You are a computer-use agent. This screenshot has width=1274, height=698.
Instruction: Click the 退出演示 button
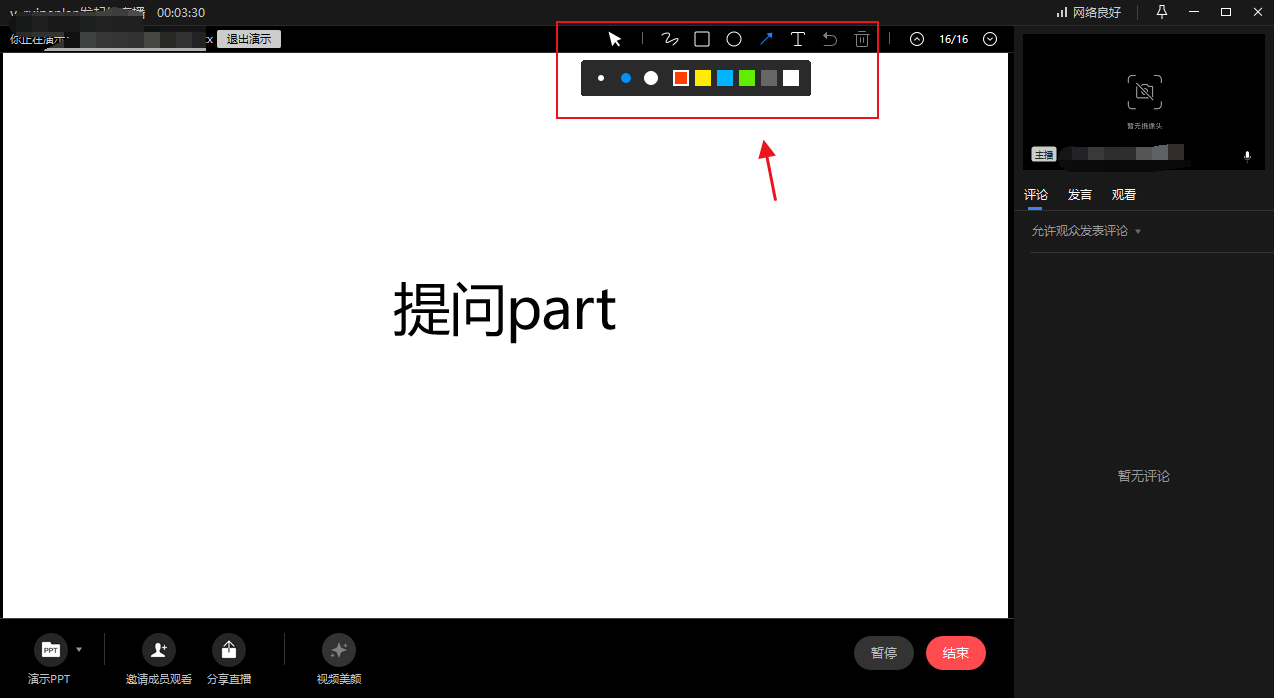[x=247, y=39]
